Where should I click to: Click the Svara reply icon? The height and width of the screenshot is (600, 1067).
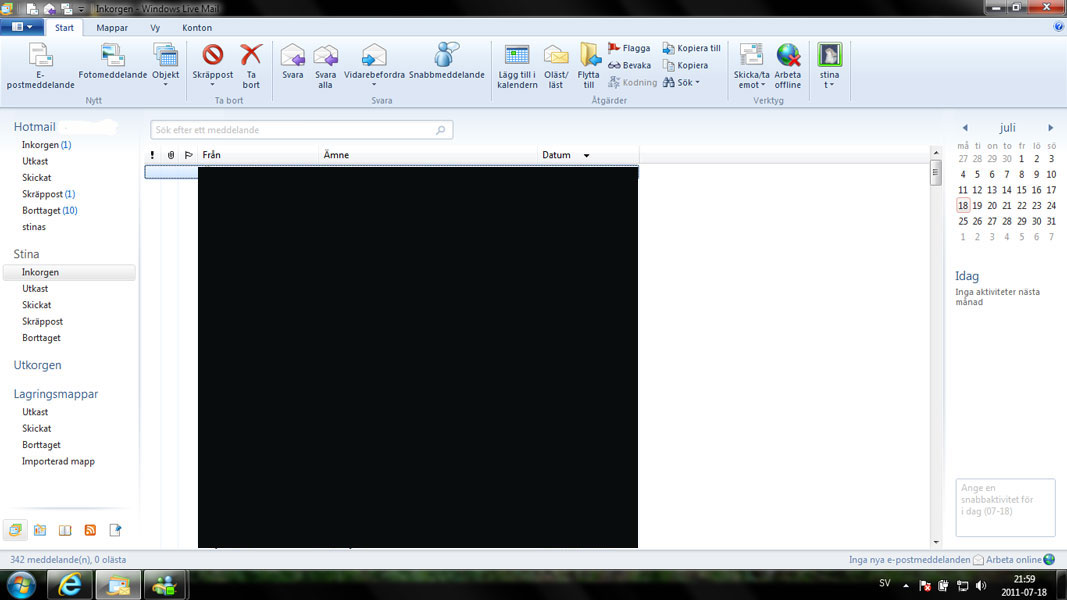pos(292,56)
